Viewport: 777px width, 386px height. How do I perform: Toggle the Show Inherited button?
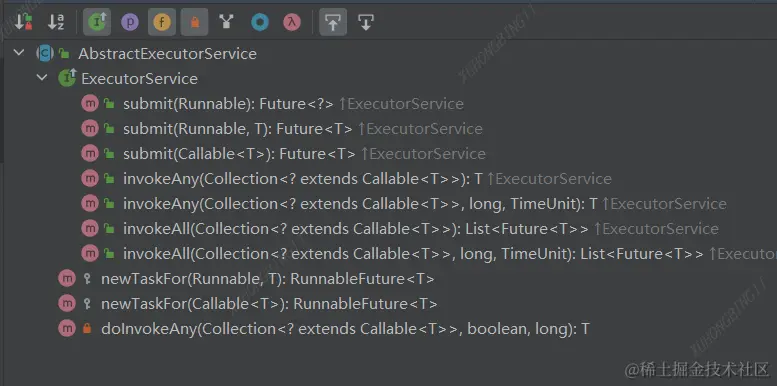tap(97, 22)
